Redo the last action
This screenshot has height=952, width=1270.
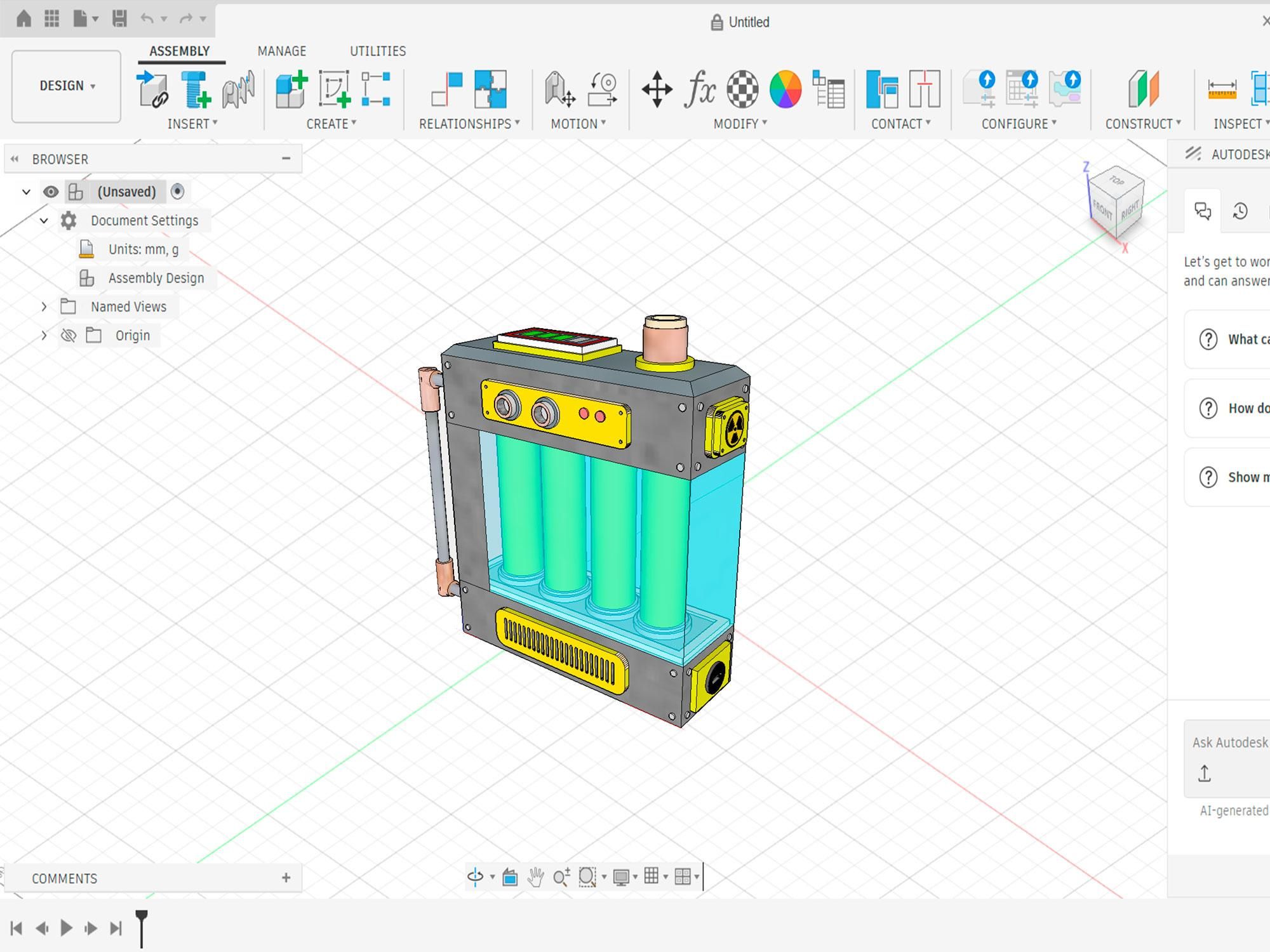185,18
